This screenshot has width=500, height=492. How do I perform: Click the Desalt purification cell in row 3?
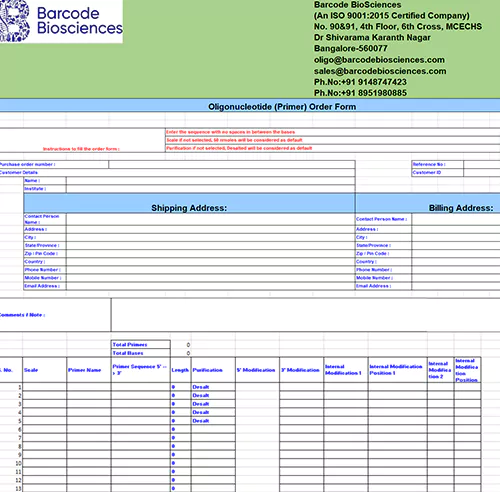(213, 404)
